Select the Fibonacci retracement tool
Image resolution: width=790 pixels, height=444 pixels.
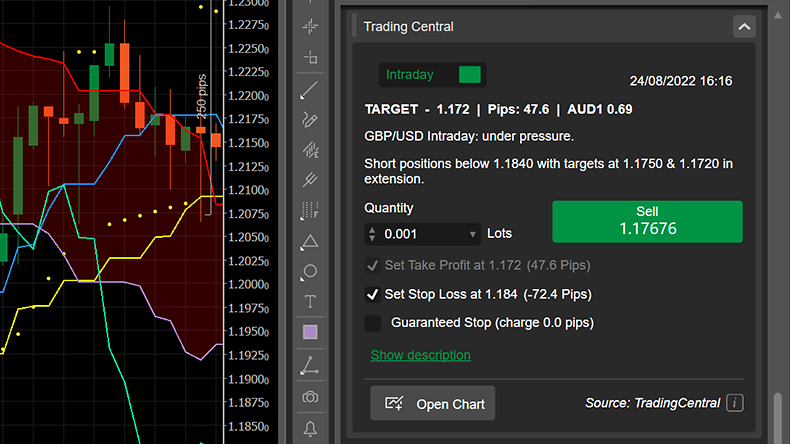click(x=310, y=210)
